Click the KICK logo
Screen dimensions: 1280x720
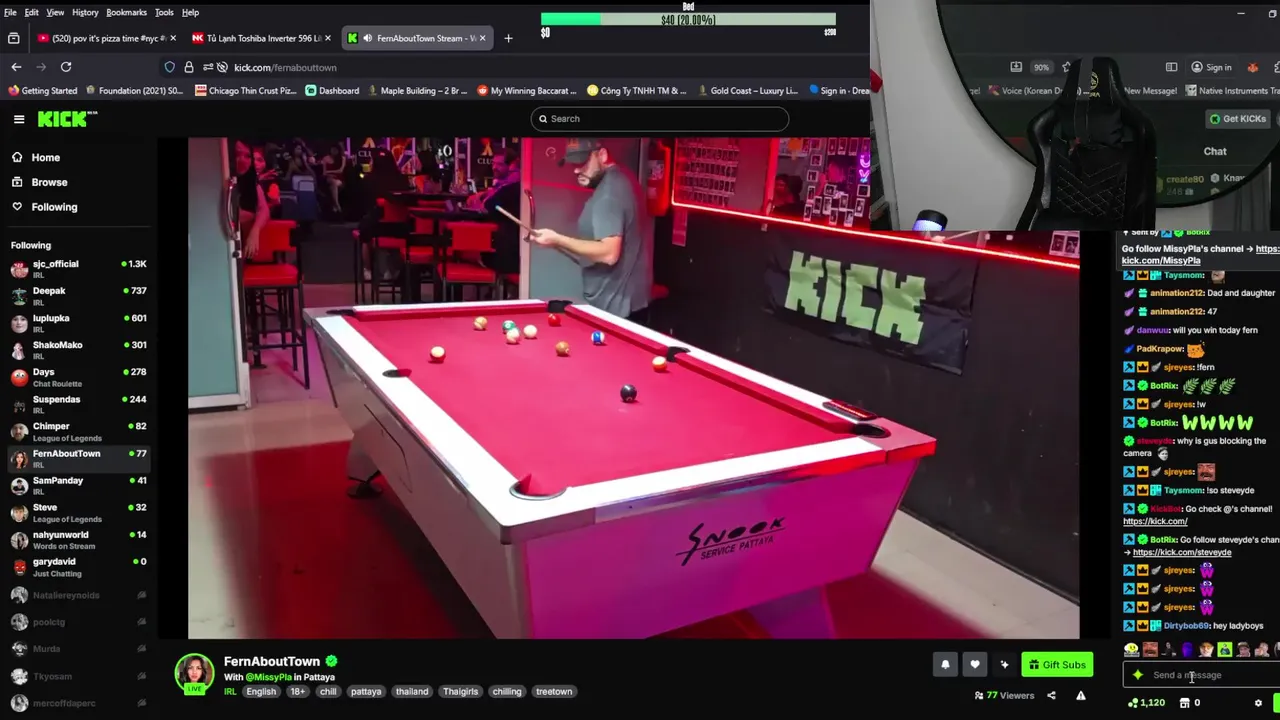(x=67, y=119)
